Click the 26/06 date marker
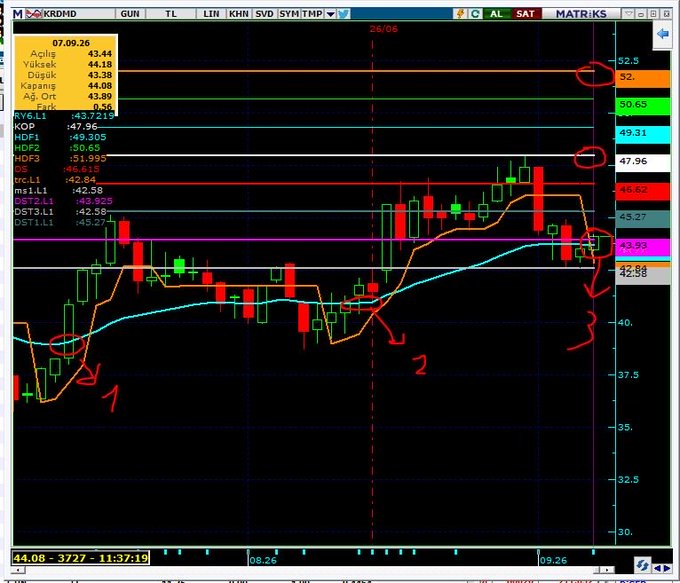This screenshot has height=583, width=680. 383,29
